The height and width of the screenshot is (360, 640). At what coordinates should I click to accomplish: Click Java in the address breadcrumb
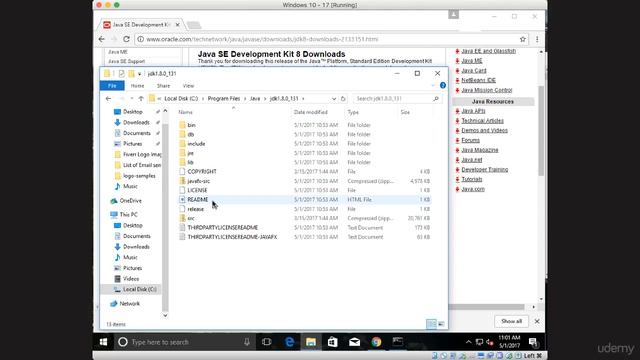point(255,99)
